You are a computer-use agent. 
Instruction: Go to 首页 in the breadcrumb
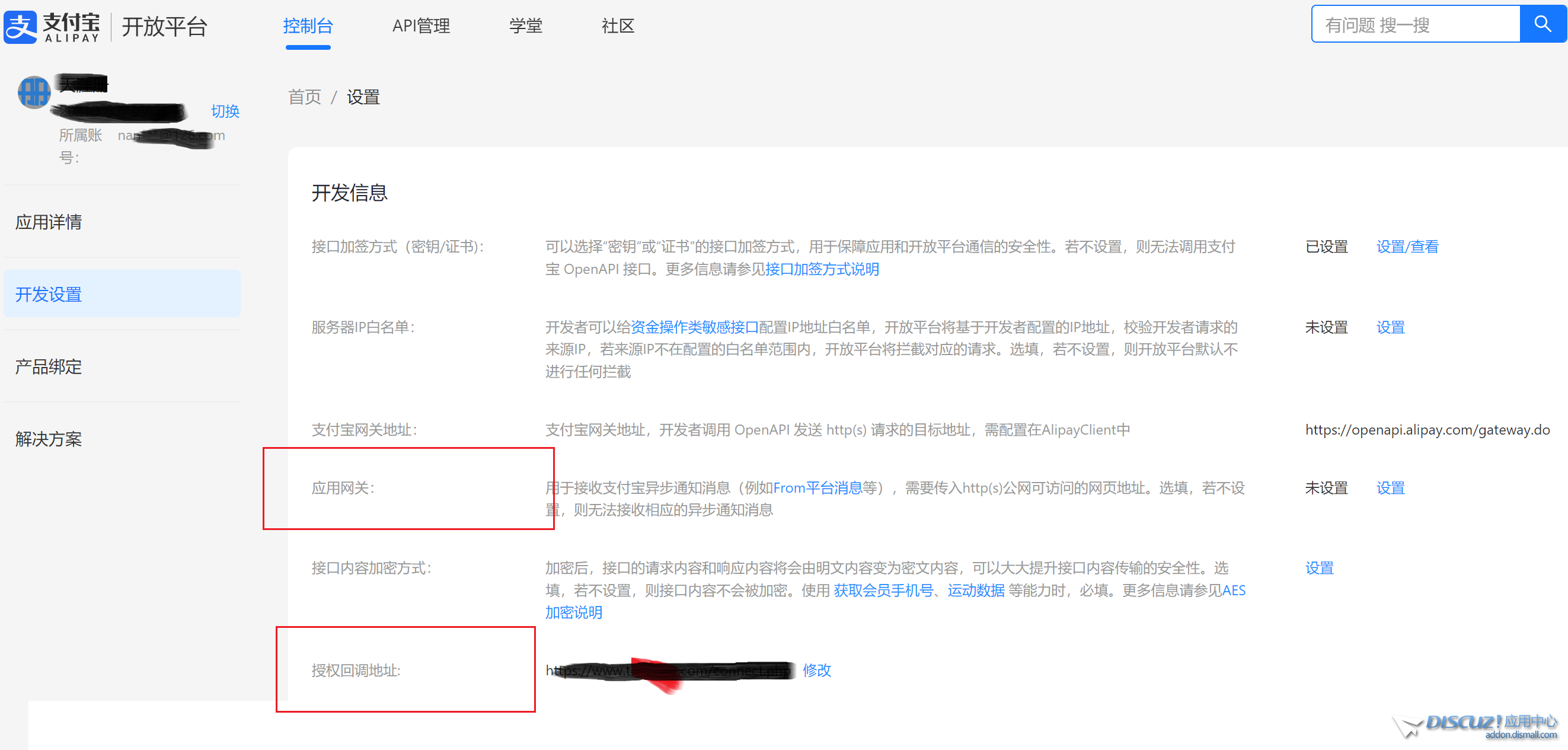tap(304, 97)
